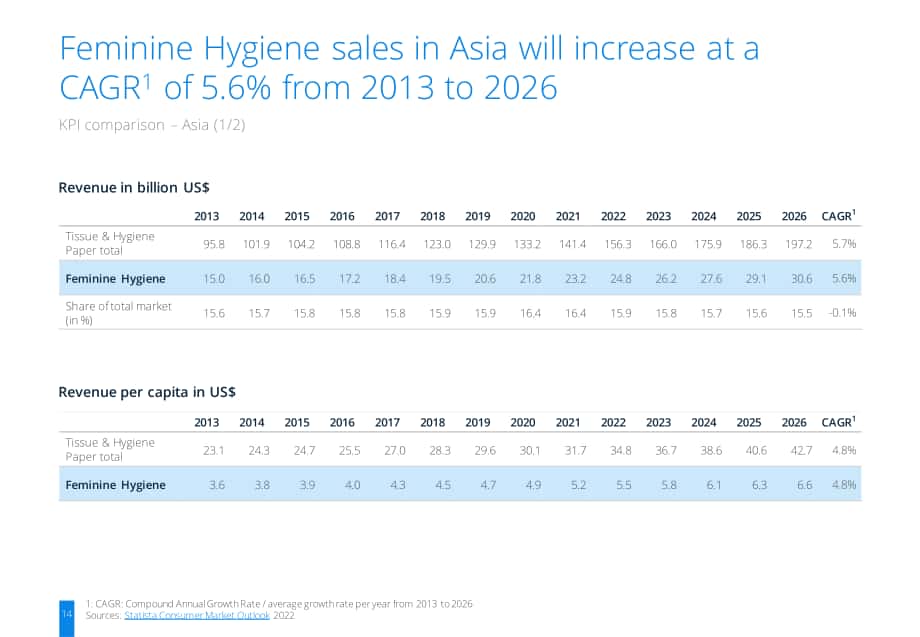Click the 2013 header in the per capita table
Image resolution: width=920 pixels, height=637 pixels.
[207, 422]
